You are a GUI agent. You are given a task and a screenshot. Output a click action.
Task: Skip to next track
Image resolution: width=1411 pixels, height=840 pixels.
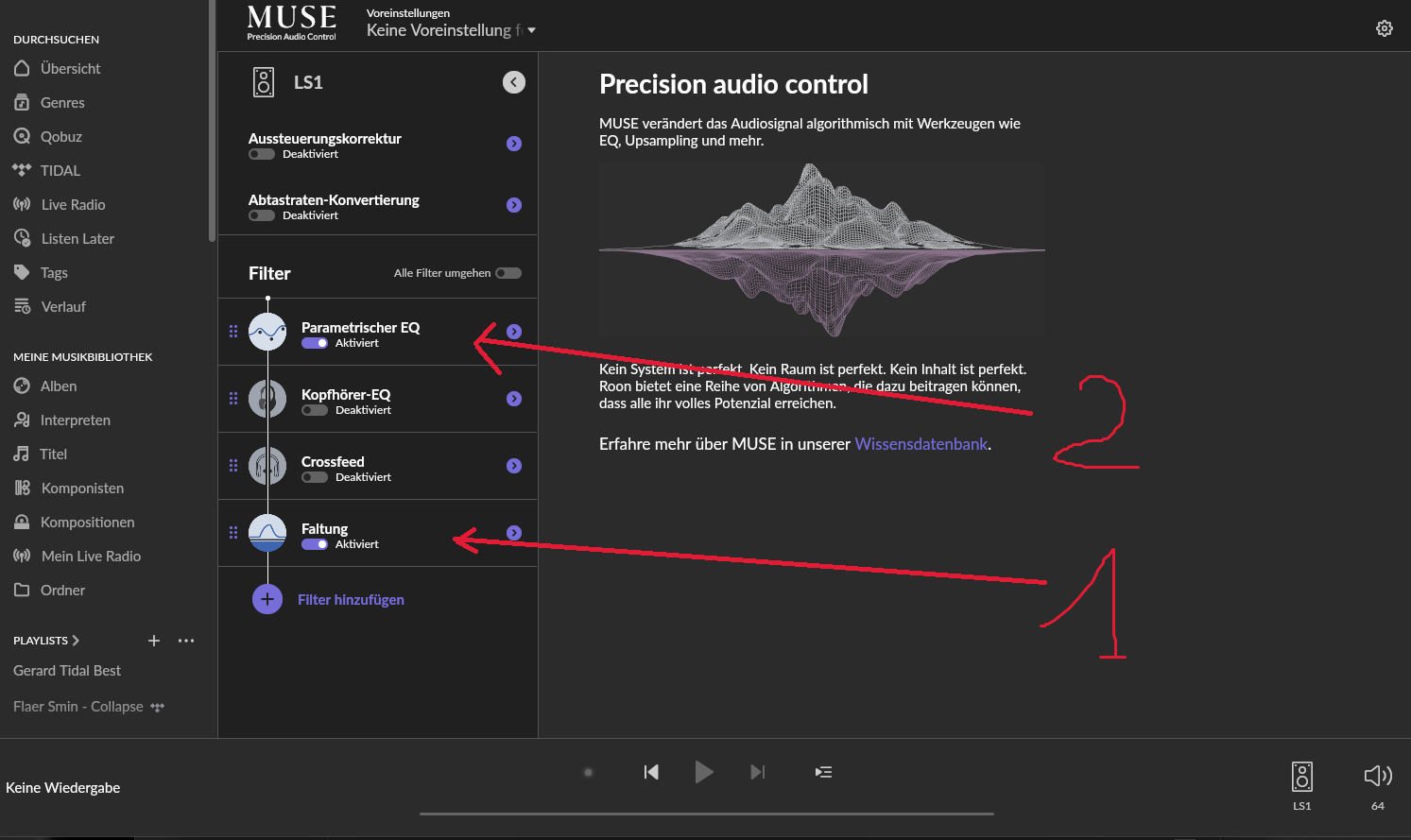pyautogui.click(x=758, y=772)
